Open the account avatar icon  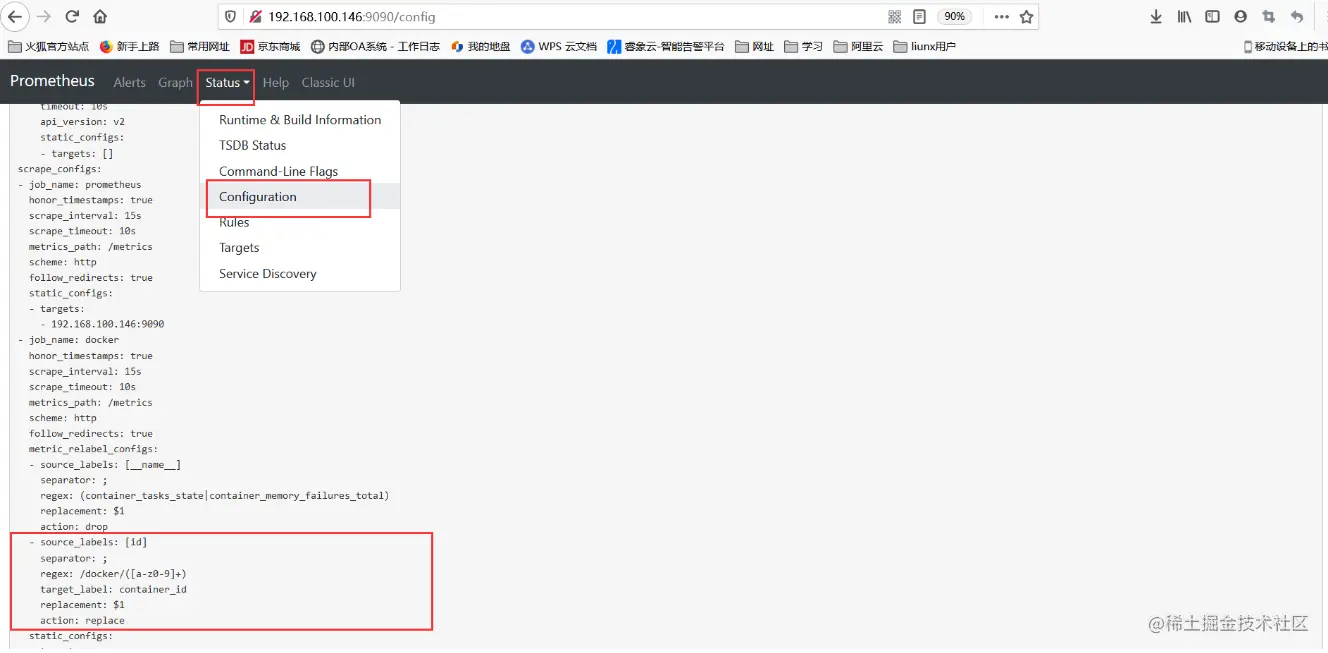tap(1241, 17)
